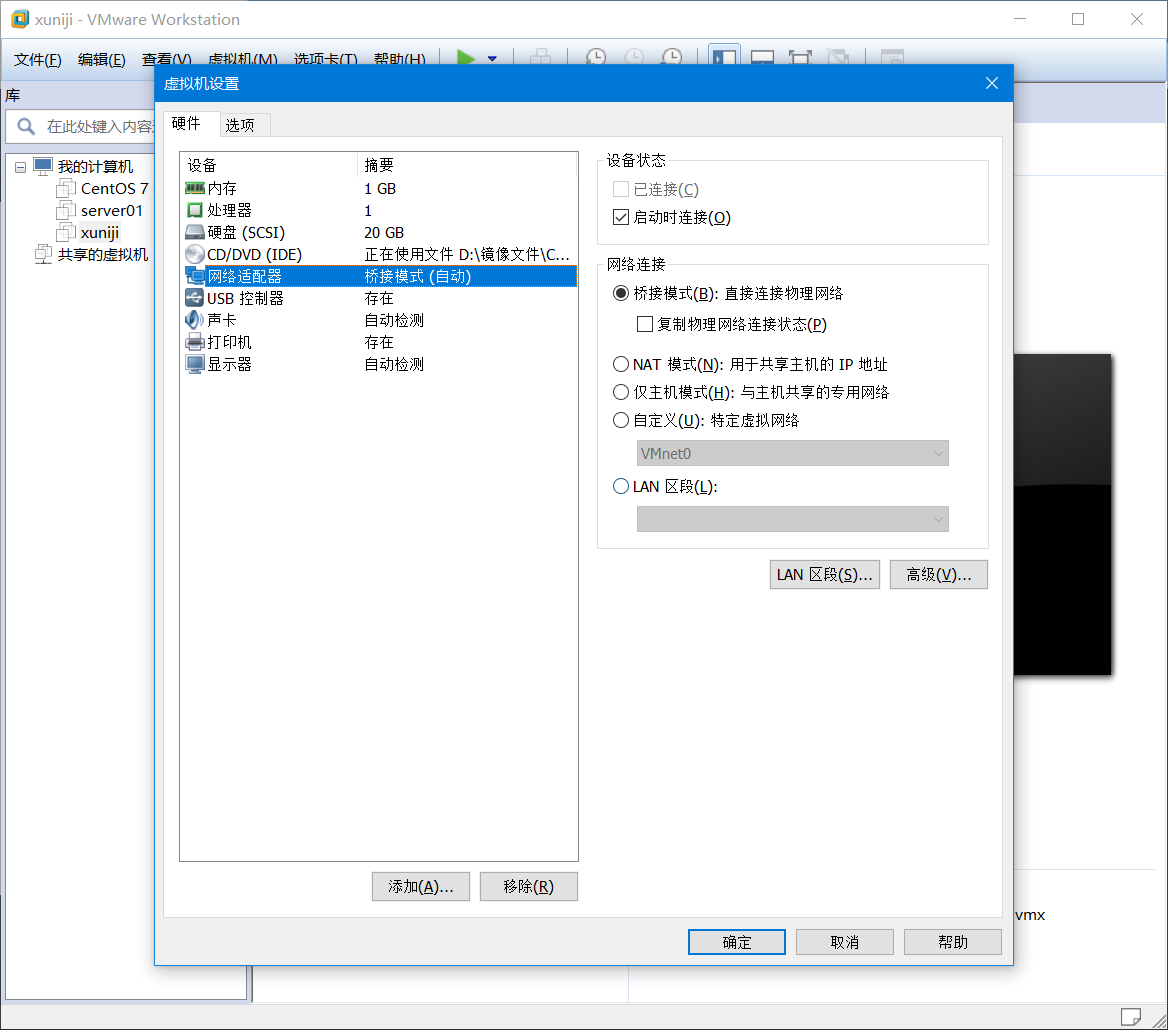Select 桥接模式(B) radio button

coord(620,293)
